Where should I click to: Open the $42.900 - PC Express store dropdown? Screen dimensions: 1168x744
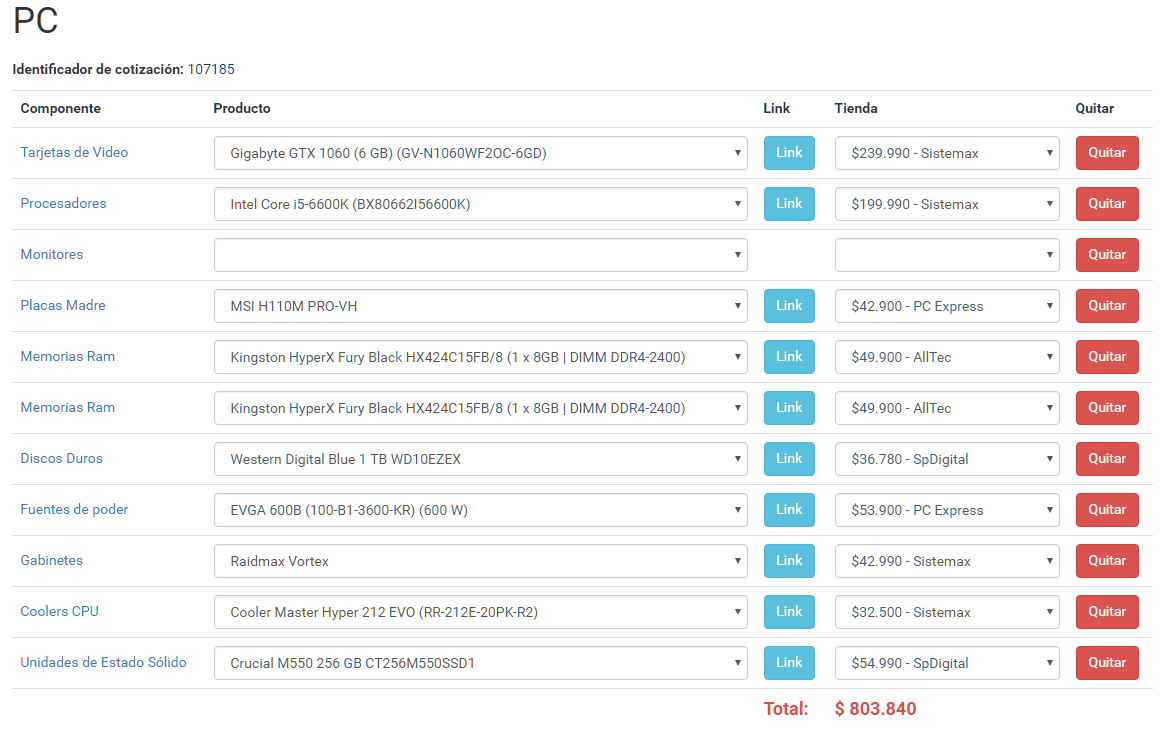(947, 306)
